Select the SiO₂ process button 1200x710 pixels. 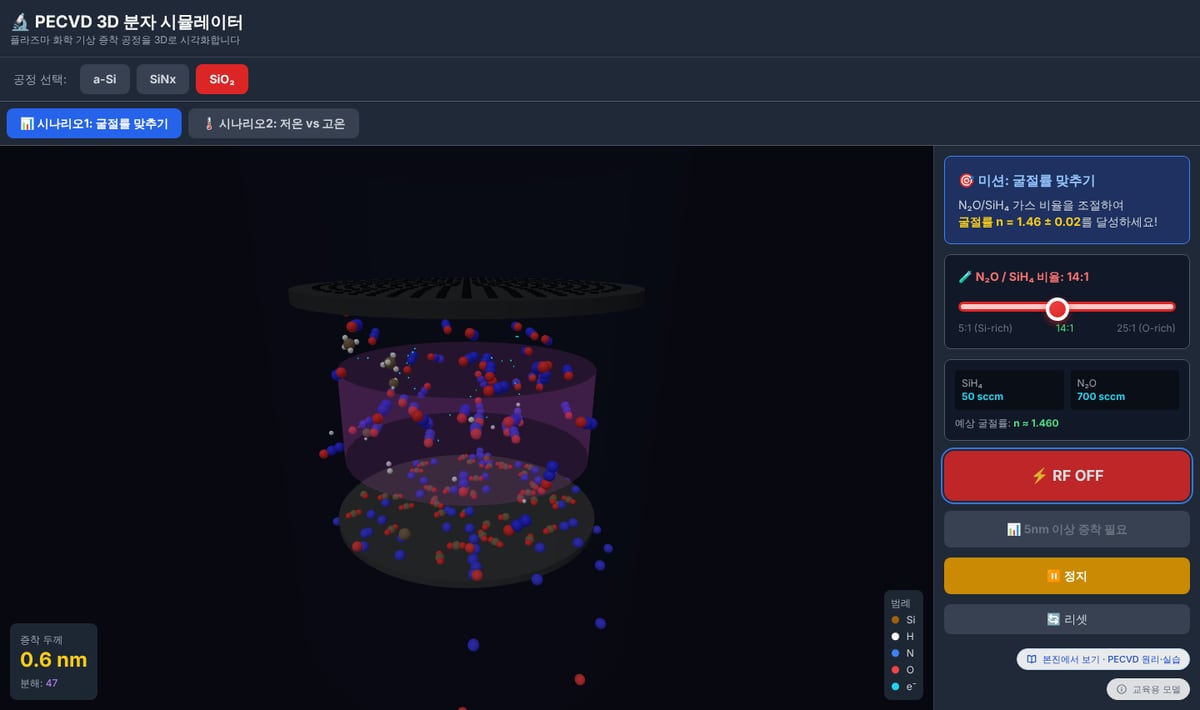coord(222,79)
